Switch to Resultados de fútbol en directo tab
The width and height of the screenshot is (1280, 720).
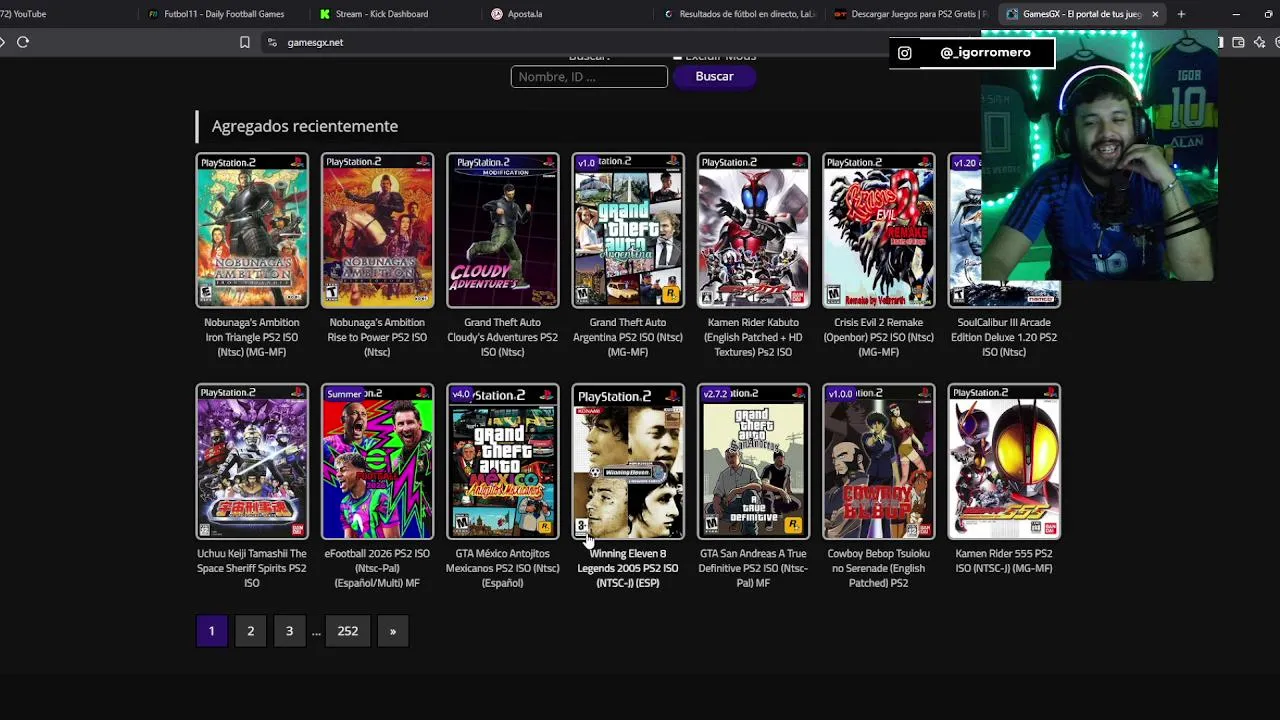tap(740, 14)
